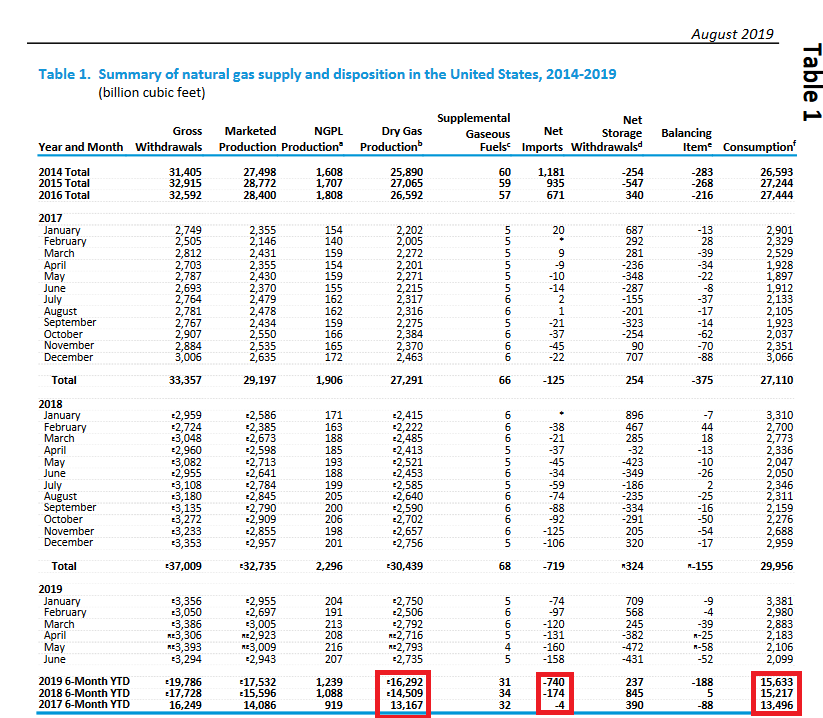Select the (billion cubic feet) units subtitle
The height and width of the screenshot is (718, 823).
[152, 93]
